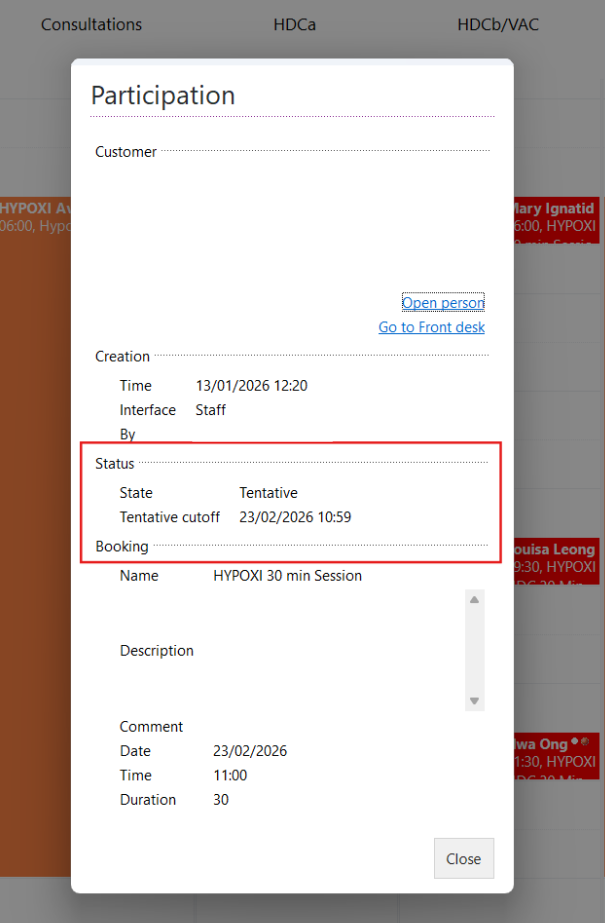This screenshot has height=923, width=605.
Task: Click the HYPOXI 30 min Session name
Action: (x=287, y=575)
